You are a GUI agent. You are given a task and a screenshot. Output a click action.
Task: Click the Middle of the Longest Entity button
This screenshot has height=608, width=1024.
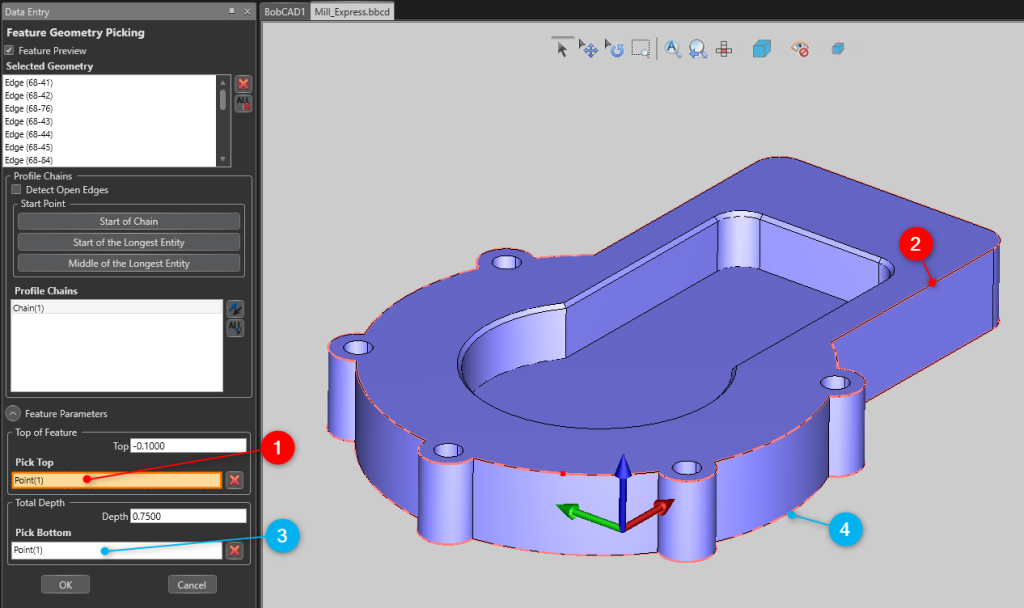[128, 263]
